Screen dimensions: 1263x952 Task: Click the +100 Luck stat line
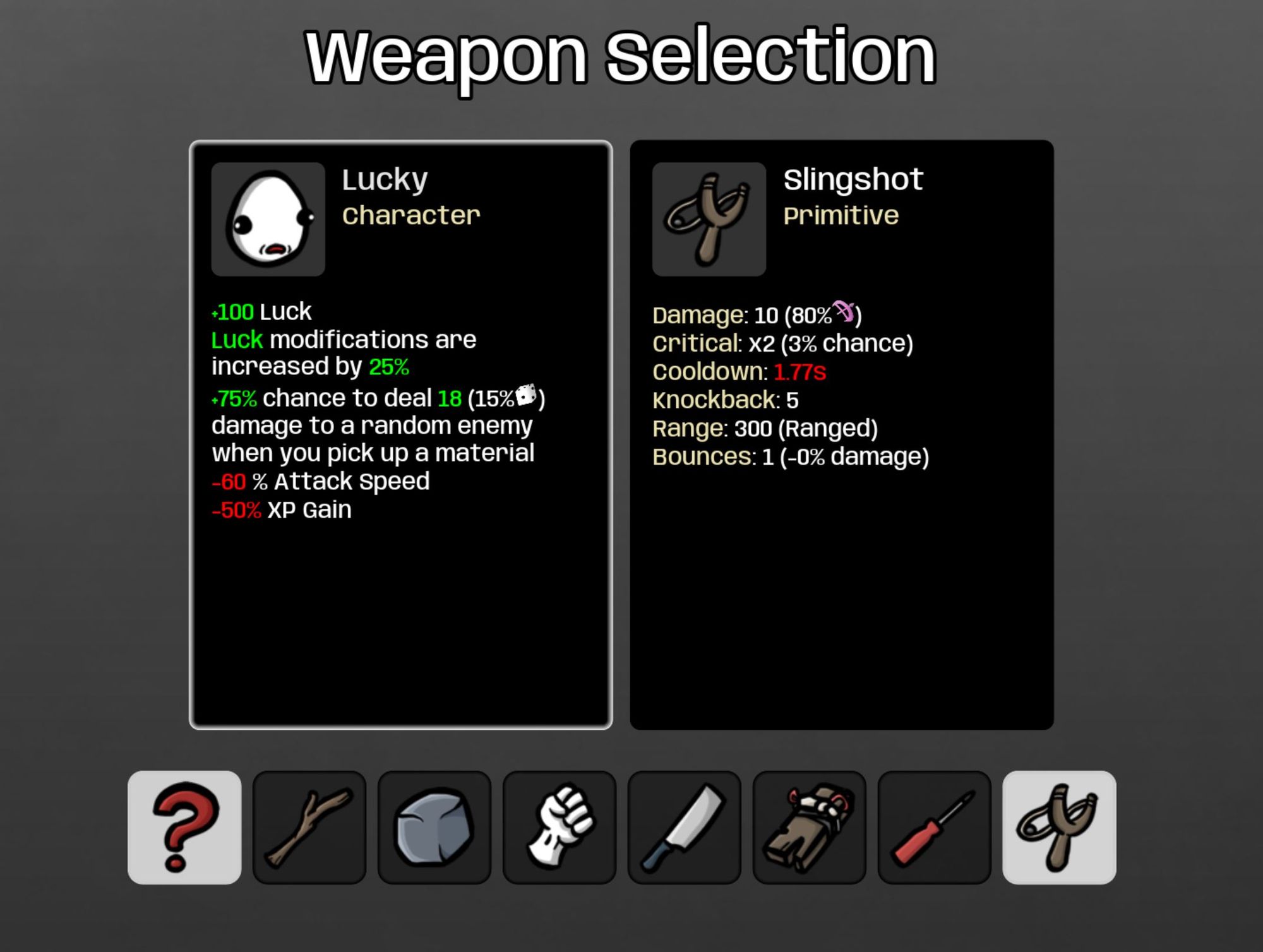[261, 312]
